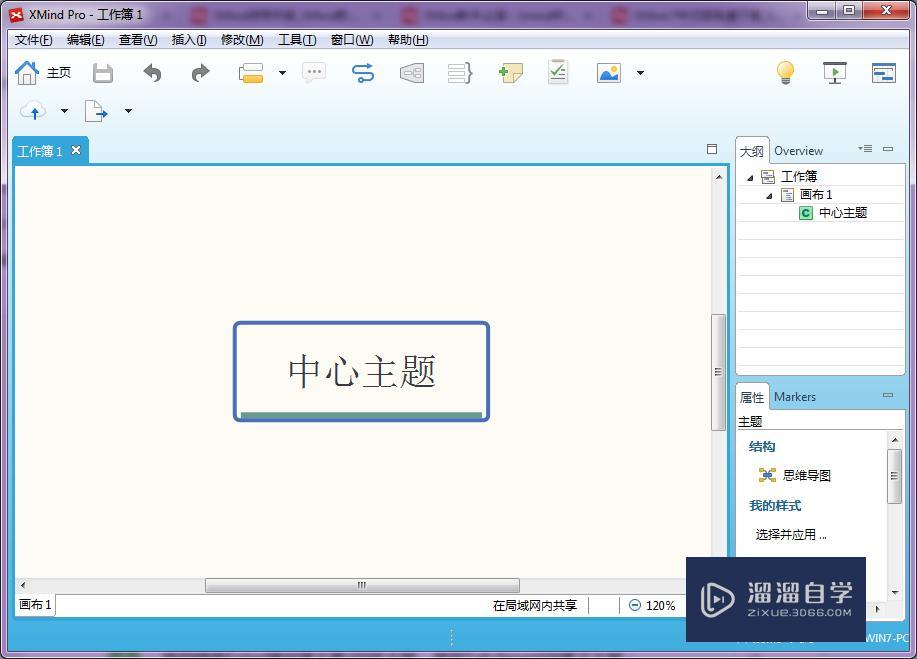This screenshot has height=659, width=917.
Task: Insert a topic using toolbar icon
Action: pyautogui.click(x=251, y=73)
